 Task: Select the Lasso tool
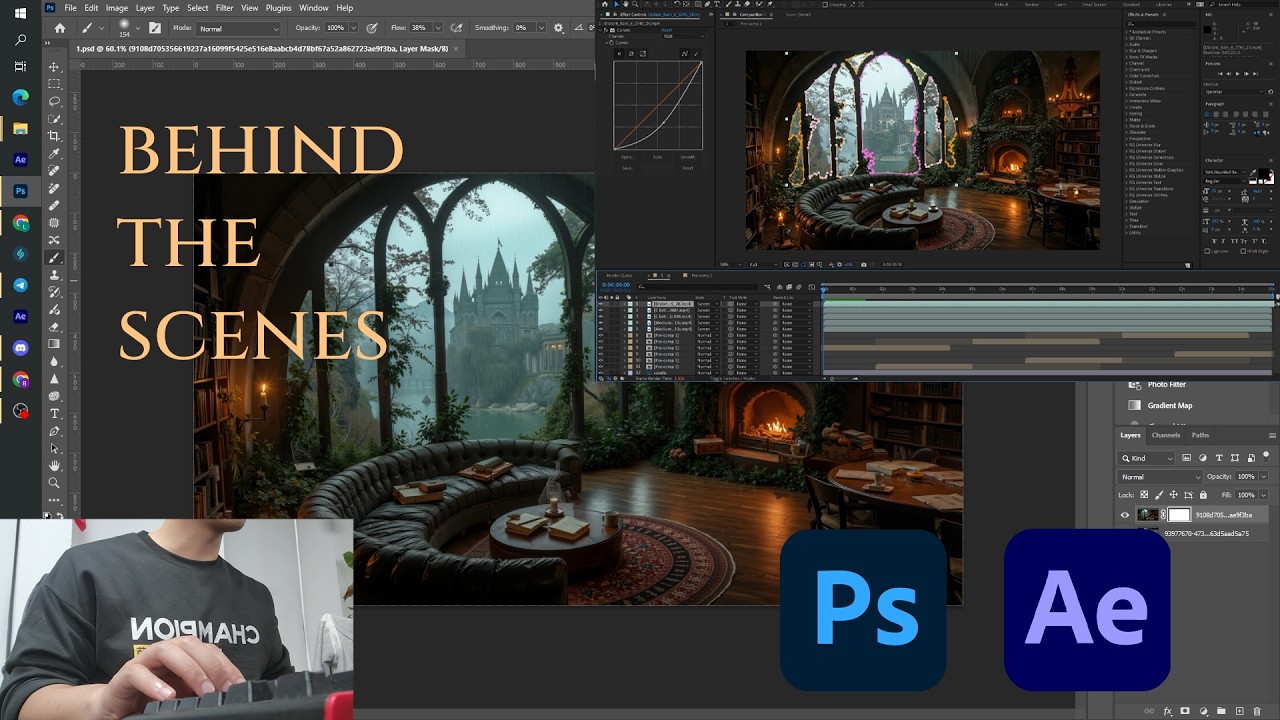click(x=55, y=101)
